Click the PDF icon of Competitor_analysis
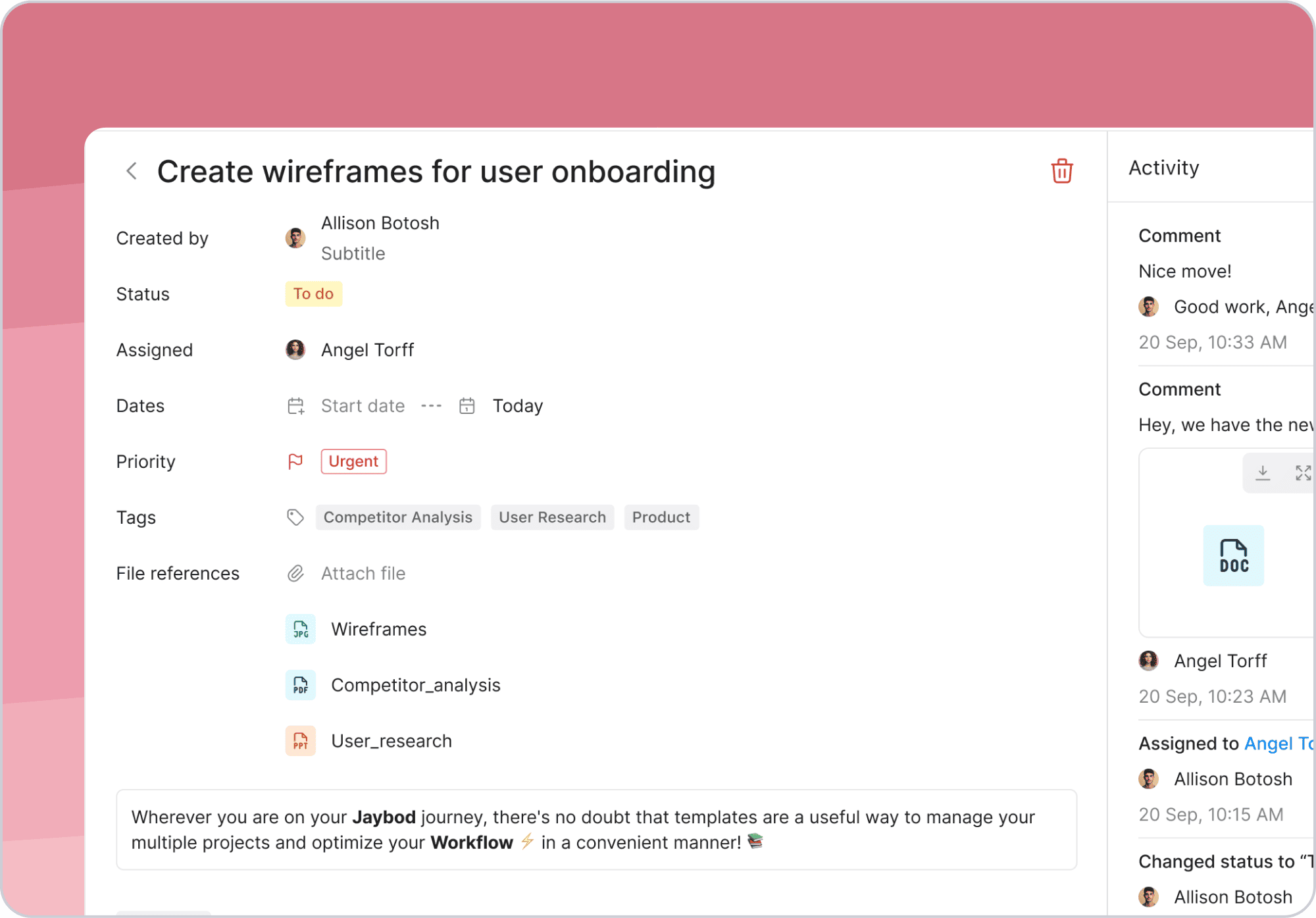This screenshot has width=1316, height=918. (x=300, y=684)
